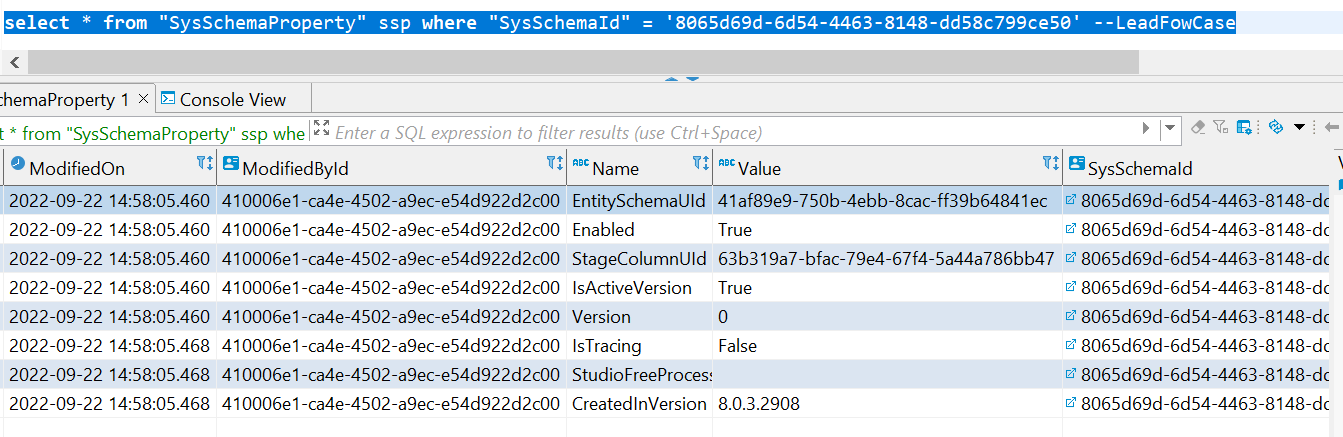This screenshot has width=1343, height=437.
Task: Select the False value in IsTracing row
Action: point(887,346)
